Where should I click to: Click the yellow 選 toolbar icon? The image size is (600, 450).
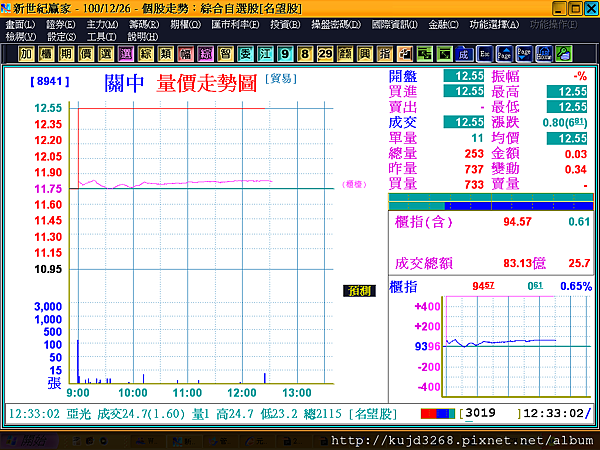(x=106, y=54)
